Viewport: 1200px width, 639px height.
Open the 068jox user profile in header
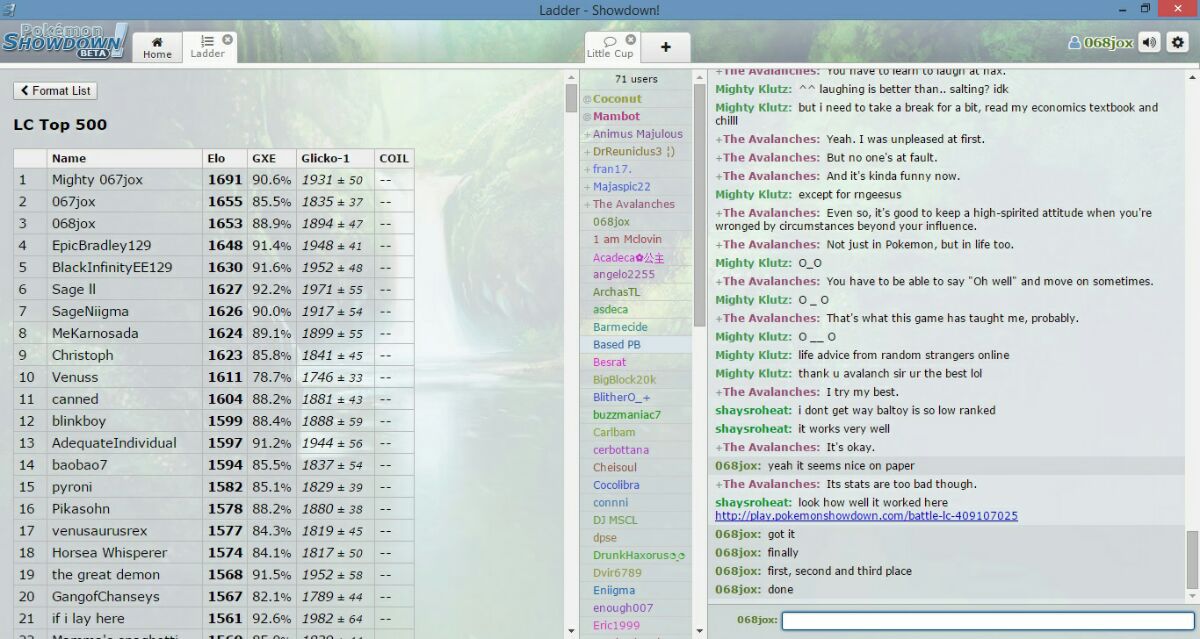click(x=1101, y=43)
